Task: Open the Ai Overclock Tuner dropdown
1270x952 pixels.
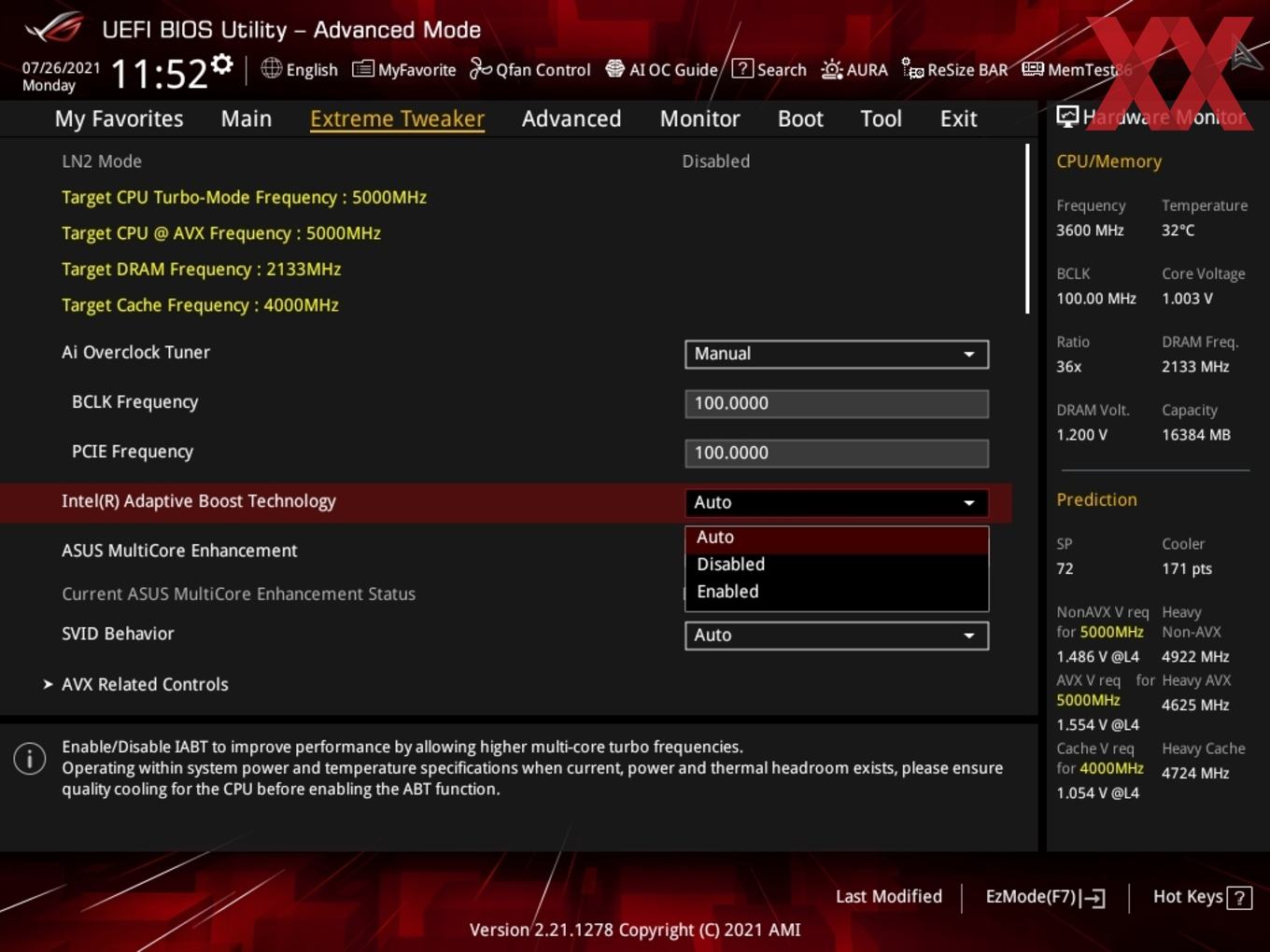Action: tap(837, 354)
